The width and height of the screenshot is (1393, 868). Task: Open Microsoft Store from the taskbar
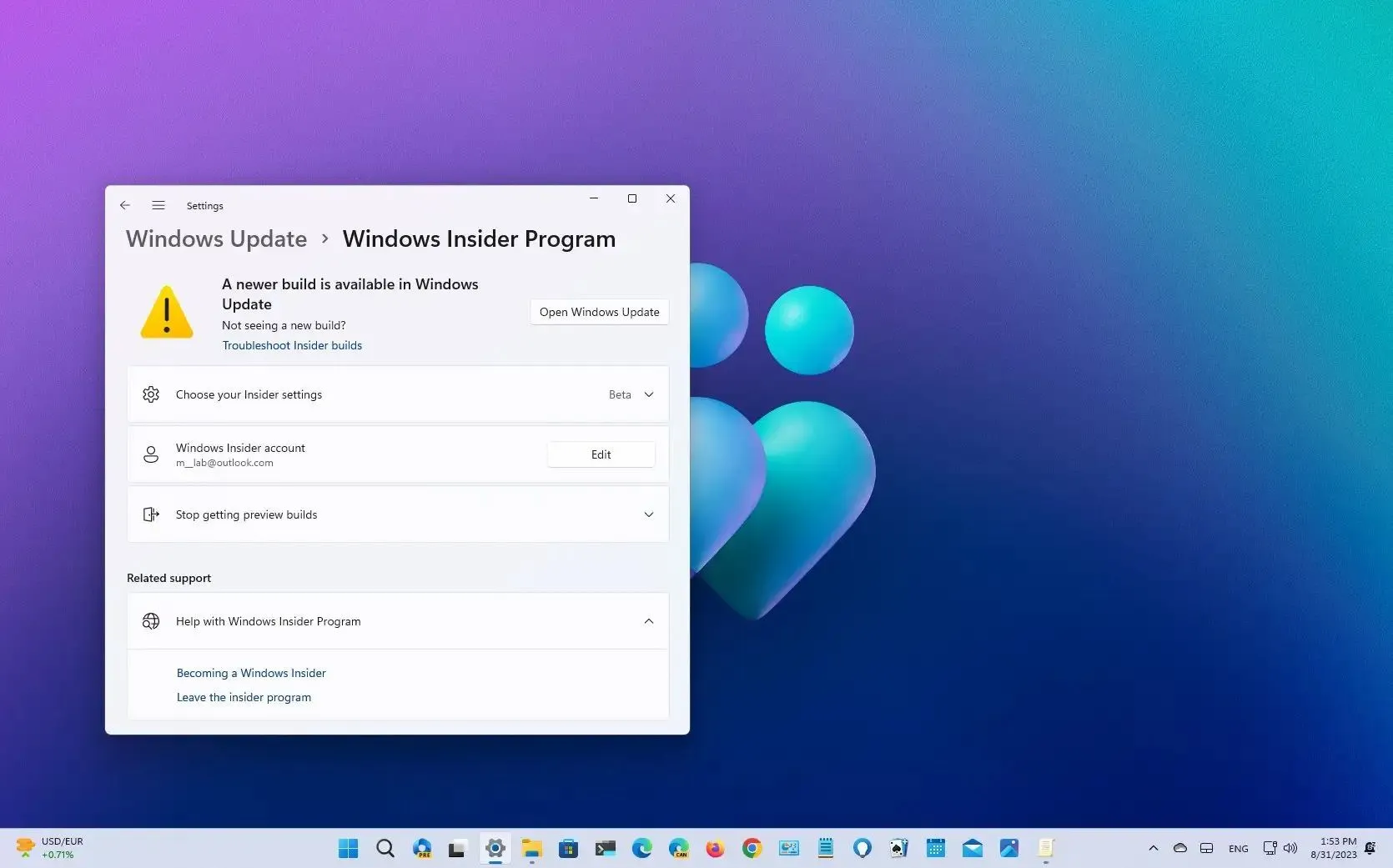click(x=568, y=849)
